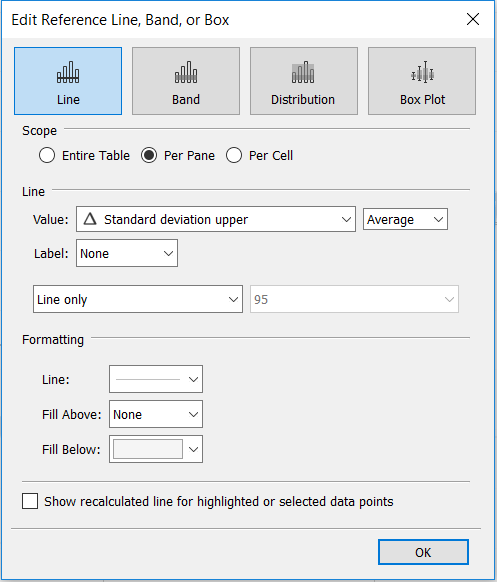Open the Label None dropdown
The image size is (497, 582).
pyautogui.click(x=127, y=253)
